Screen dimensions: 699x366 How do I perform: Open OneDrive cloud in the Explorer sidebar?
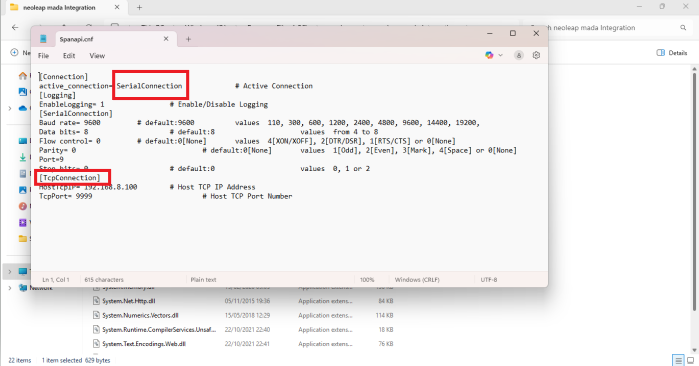[23, 108]
